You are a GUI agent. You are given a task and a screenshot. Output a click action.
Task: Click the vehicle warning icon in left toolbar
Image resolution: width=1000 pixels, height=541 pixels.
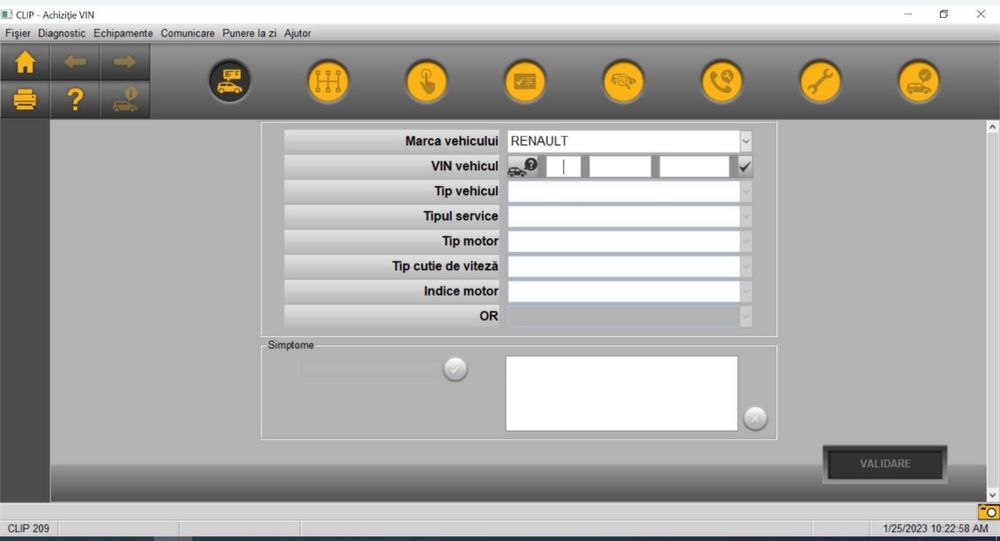pyautogui.click(x=125, y=100)
